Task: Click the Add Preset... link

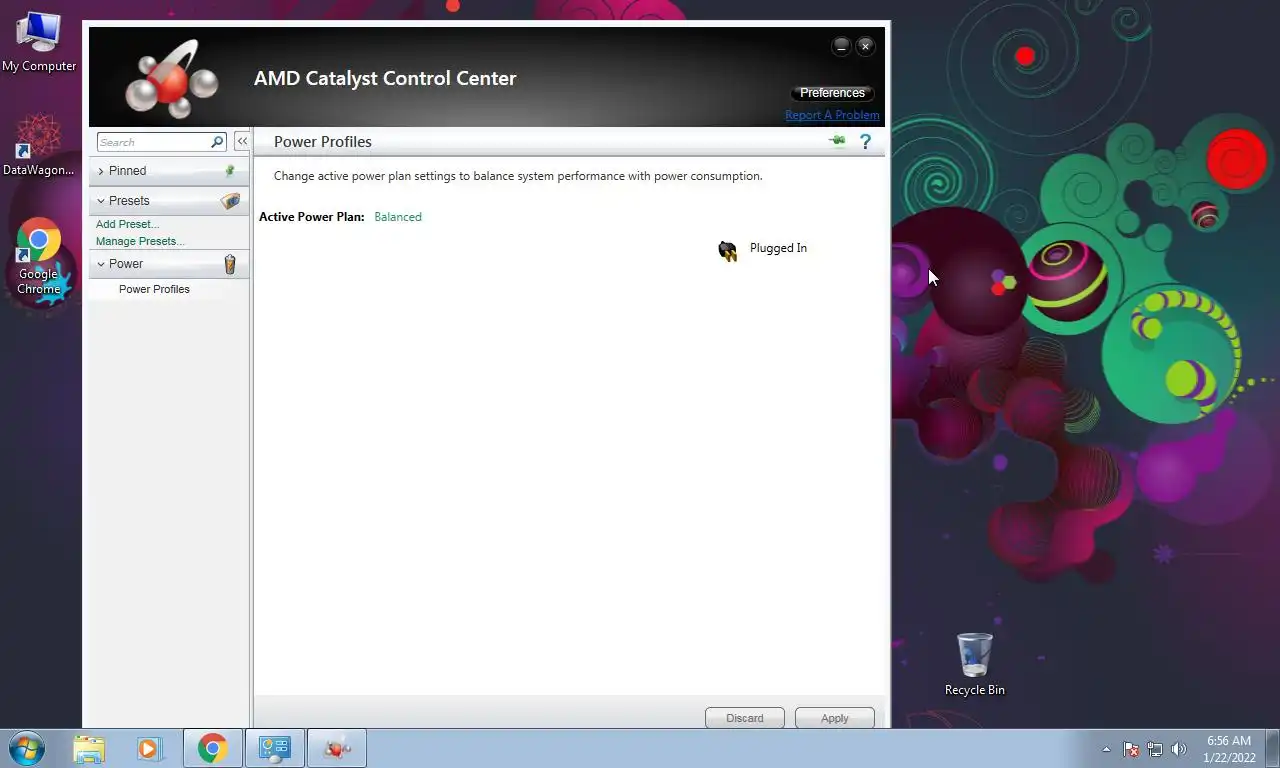Action: click(127, 224)
